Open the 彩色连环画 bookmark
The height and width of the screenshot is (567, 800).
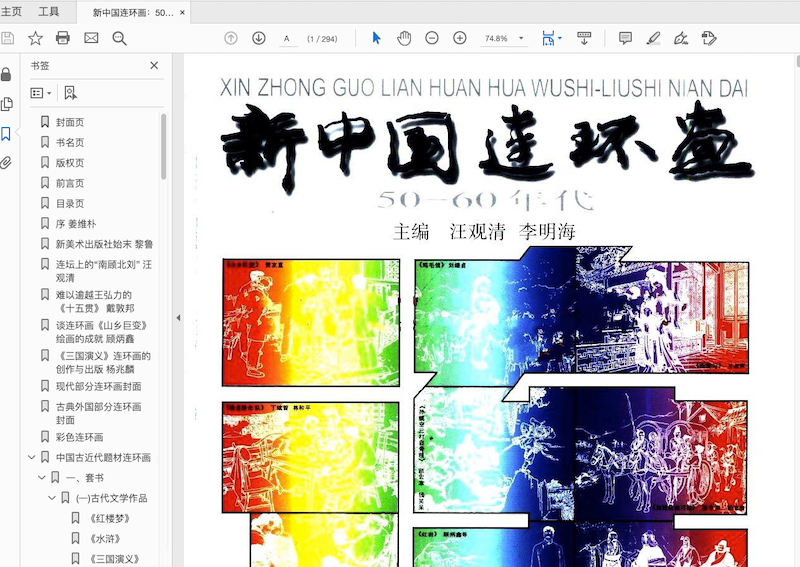pos(80,437)
